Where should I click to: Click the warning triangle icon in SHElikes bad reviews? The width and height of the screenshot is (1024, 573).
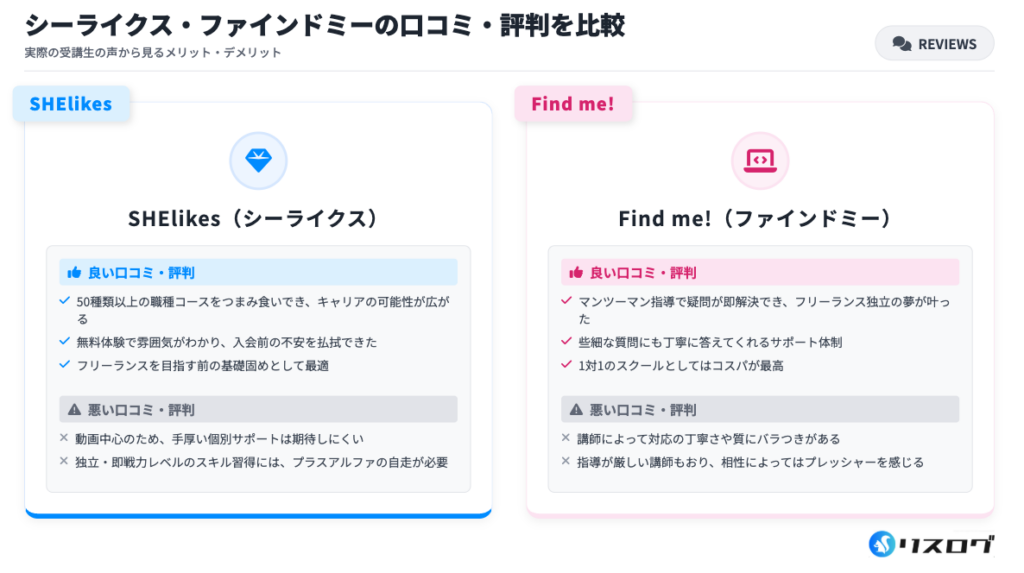click(74, 409)
